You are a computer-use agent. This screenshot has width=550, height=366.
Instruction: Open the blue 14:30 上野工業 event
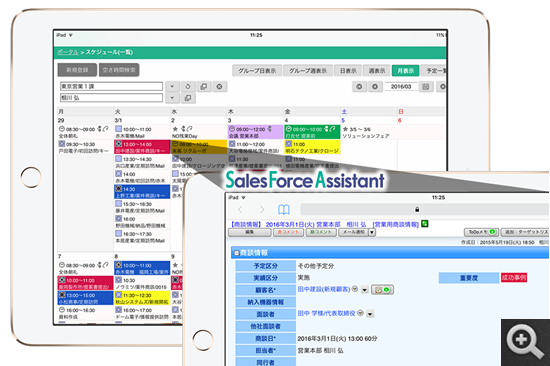[142, 192]
